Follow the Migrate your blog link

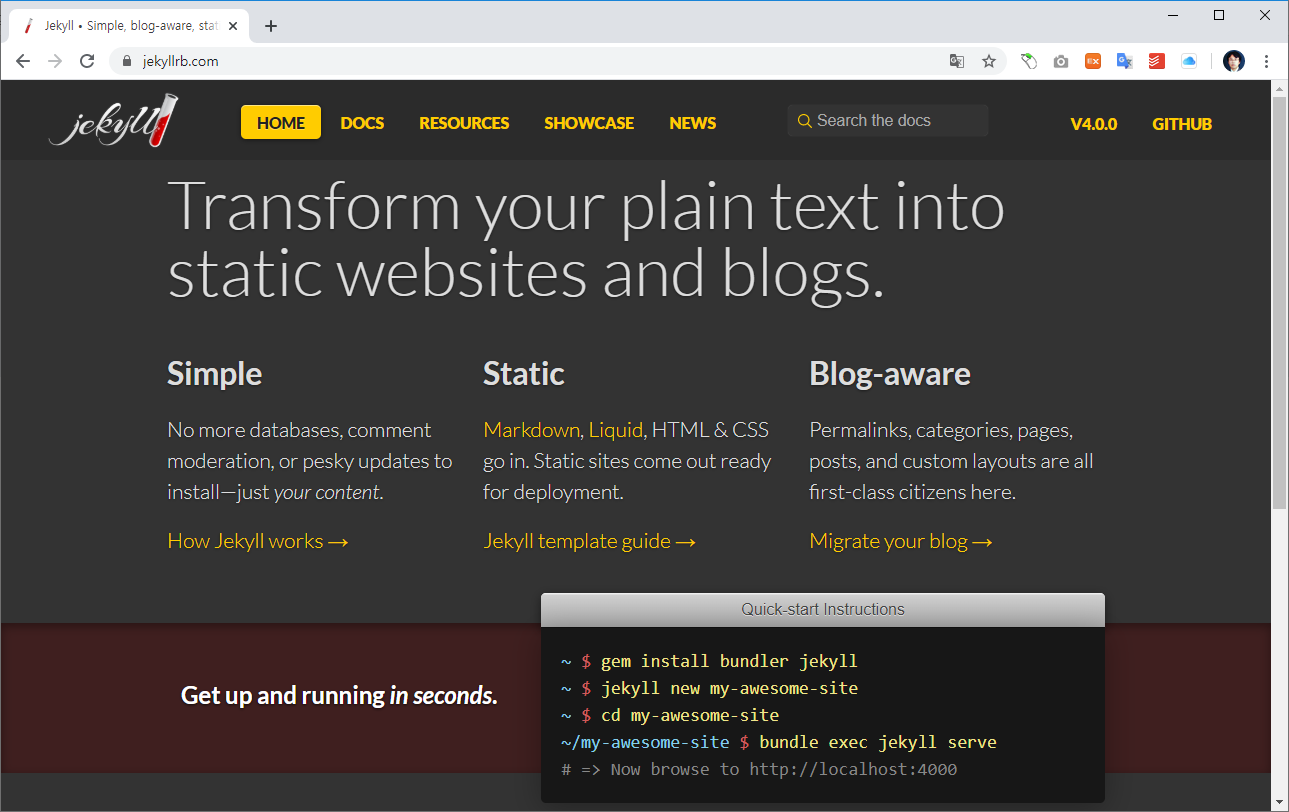tap(901, 541)
